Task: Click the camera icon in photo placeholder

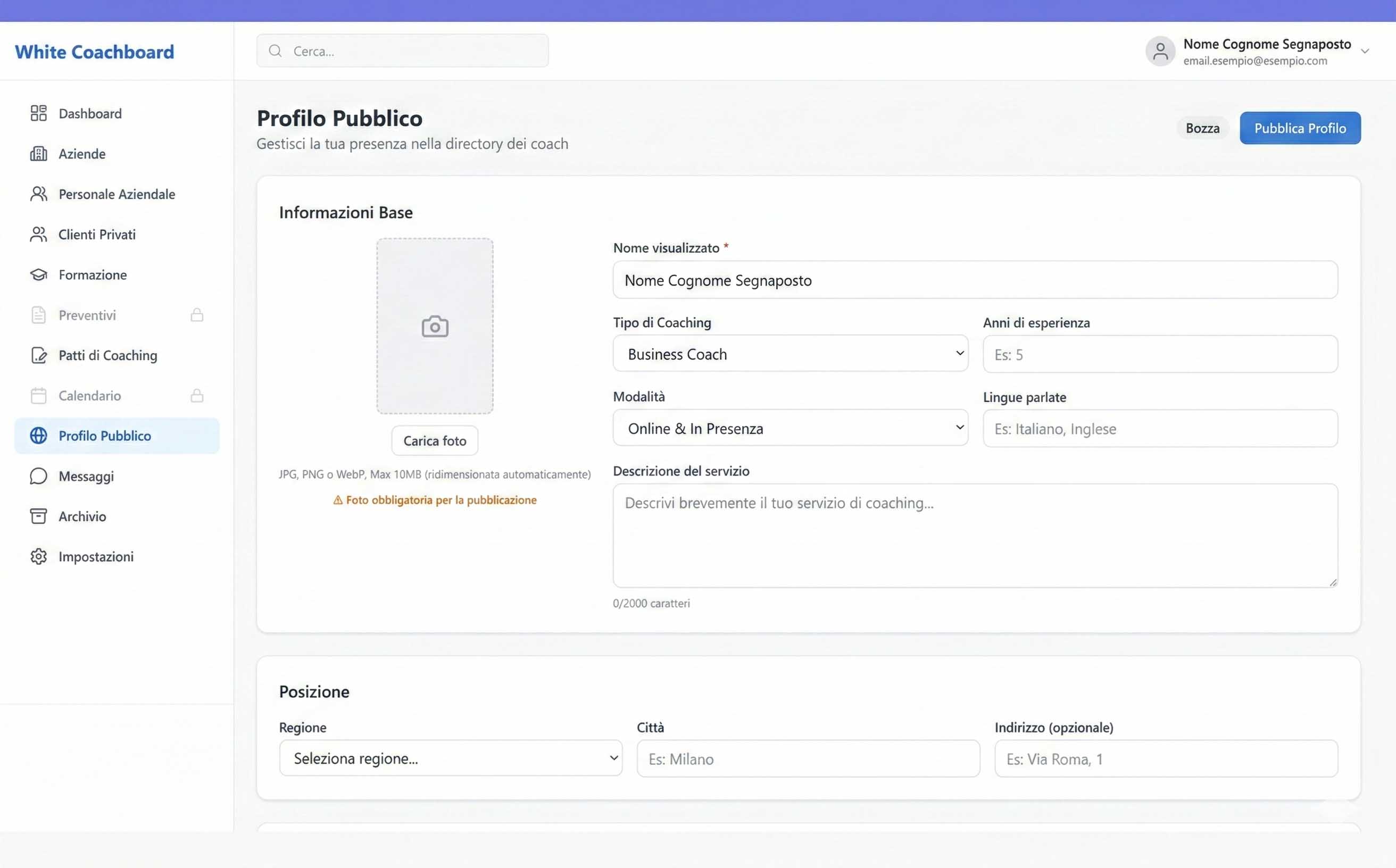Action: coord(435,327)
